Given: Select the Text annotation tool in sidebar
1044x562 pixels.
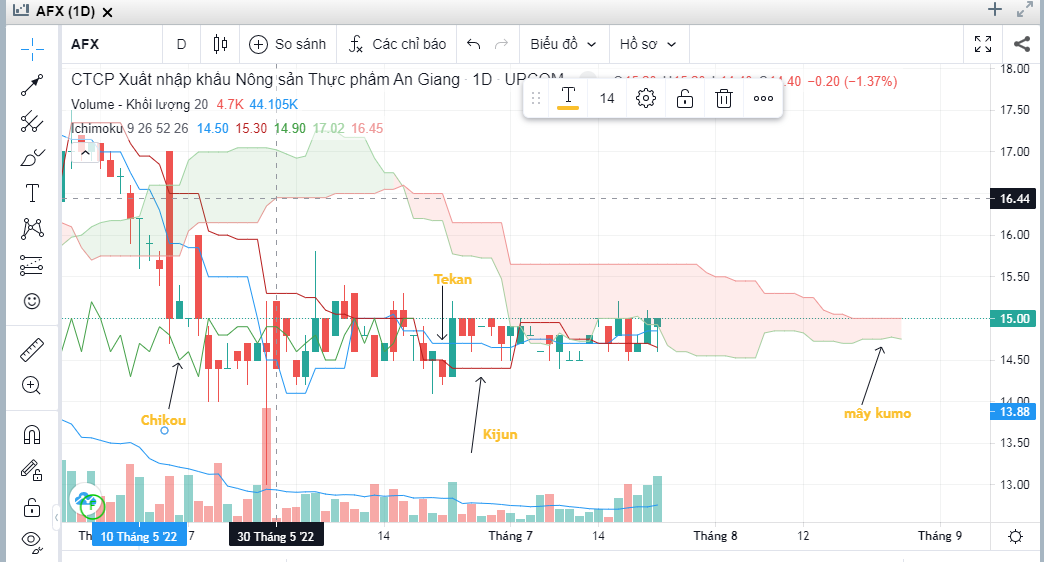Looking at the screenshot, I should coord(32,193).
